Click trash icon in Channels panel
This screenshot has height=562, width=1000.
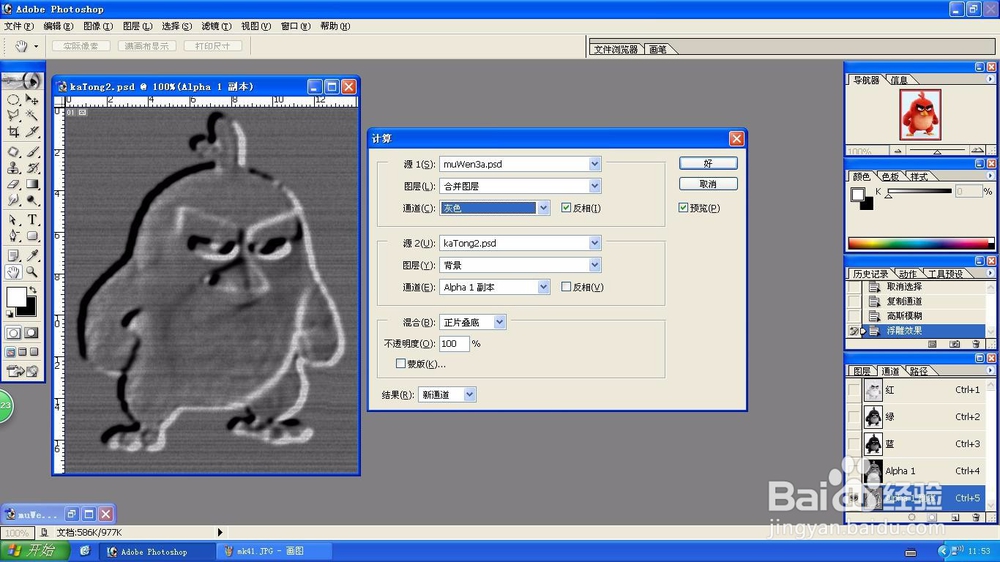click(976, 517)
